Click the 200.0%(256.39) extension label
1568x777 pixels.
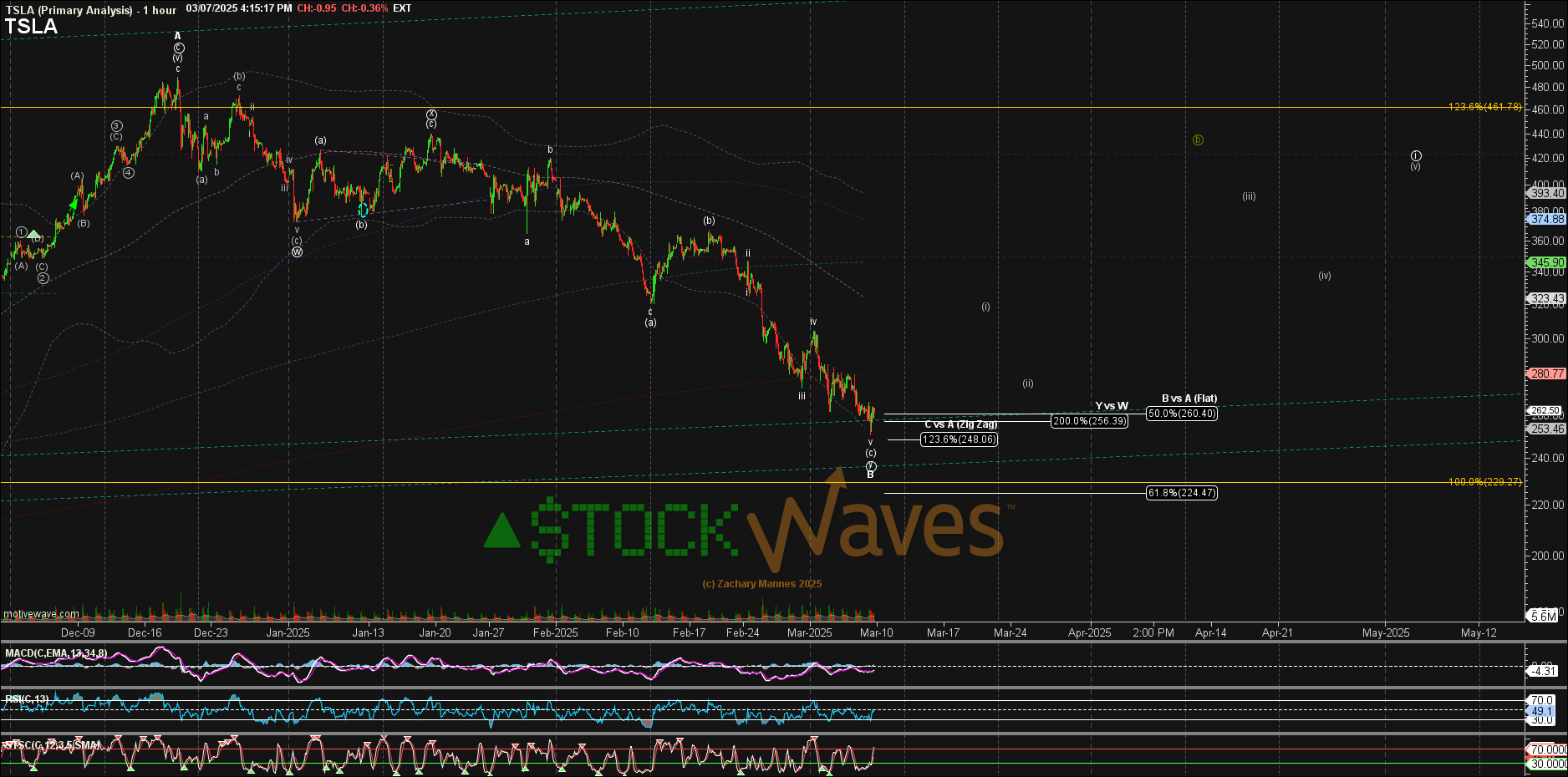(1089, 421)
